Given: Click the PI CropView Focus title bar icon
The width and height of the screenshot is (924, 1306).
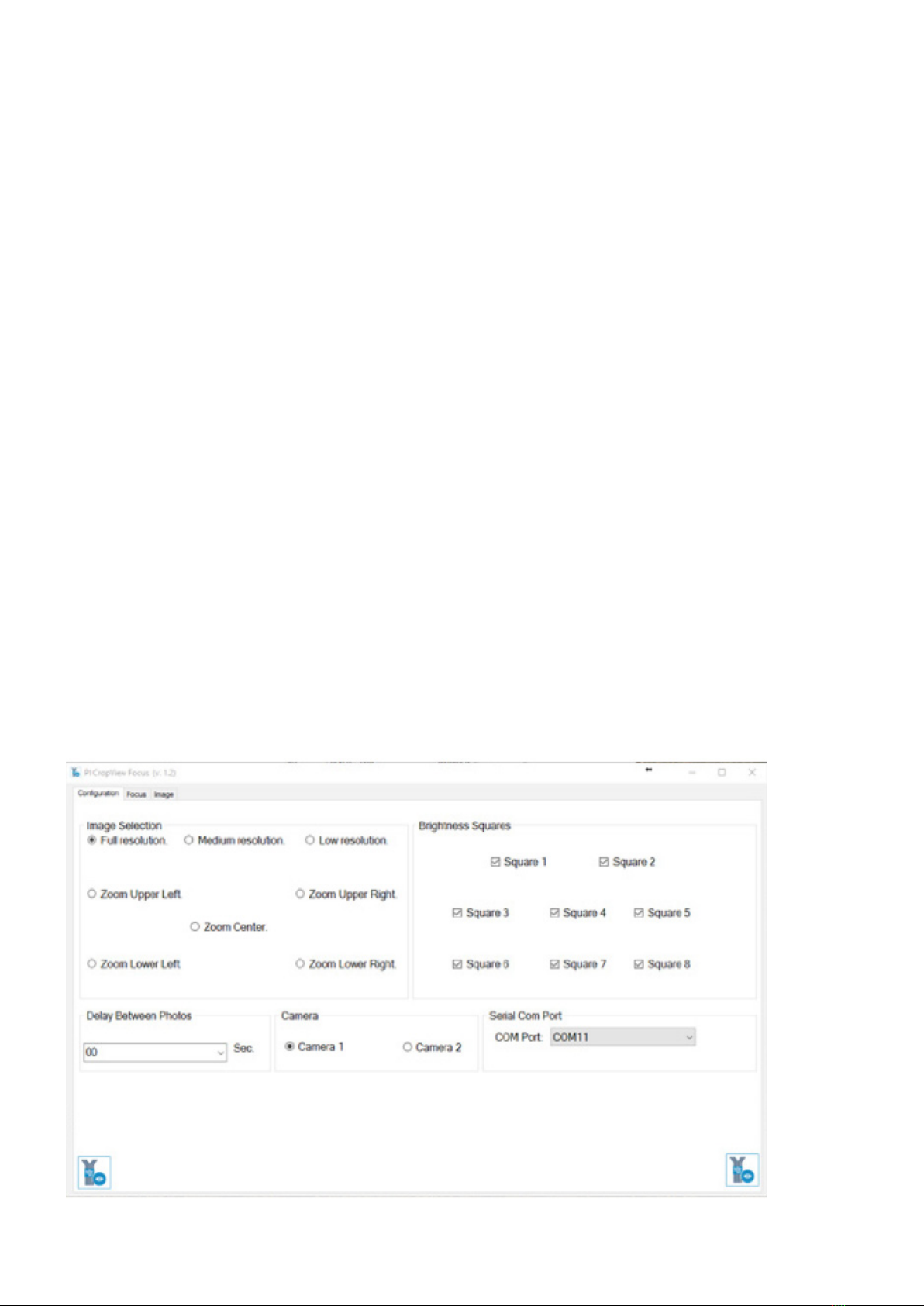Looking at the screenshot, I should pyautogui.click(x=76, y=773).
